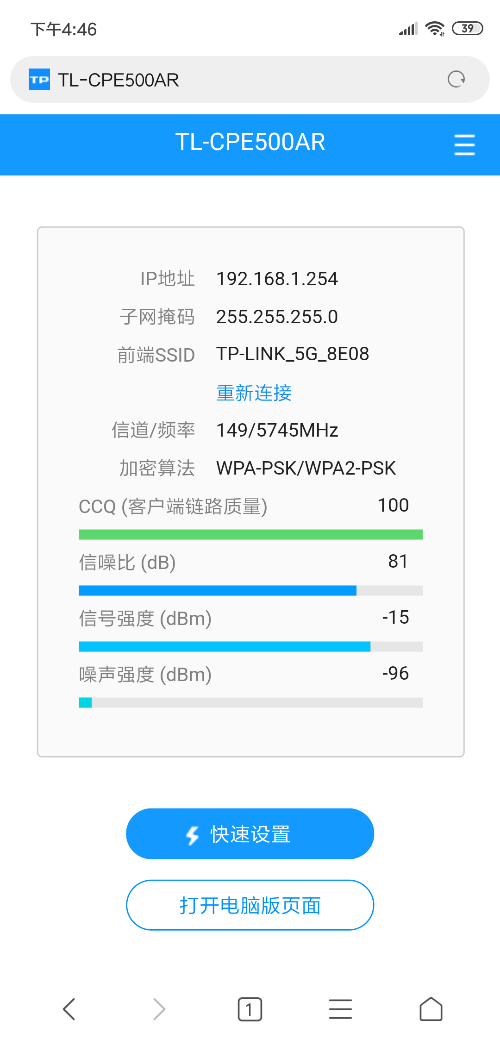Tap the battery indicator in status bar
Image resolution: width=500 pixels, height=1039 pixels.
[468, 28]
